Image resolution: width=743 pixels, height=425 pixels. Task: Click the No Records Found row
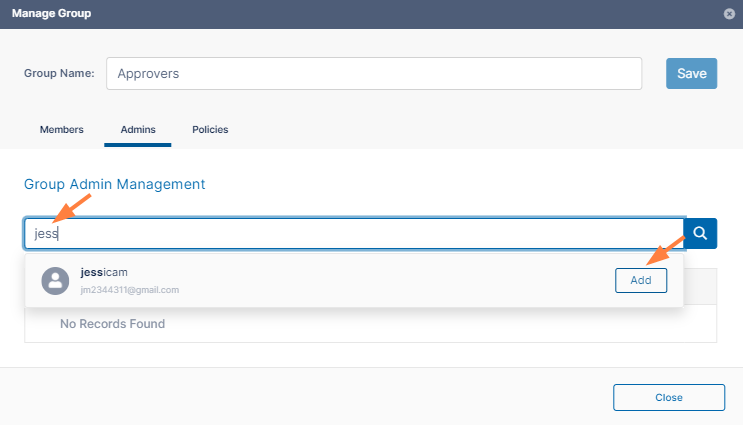[113, 324]
